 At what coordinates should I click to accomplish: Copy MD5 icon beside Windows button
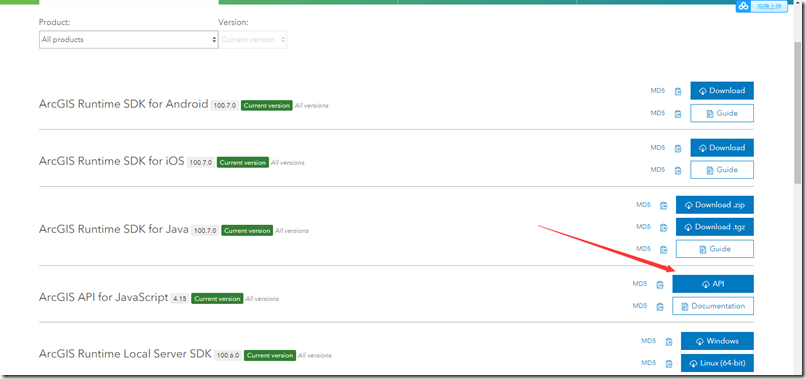coord(669,342)
